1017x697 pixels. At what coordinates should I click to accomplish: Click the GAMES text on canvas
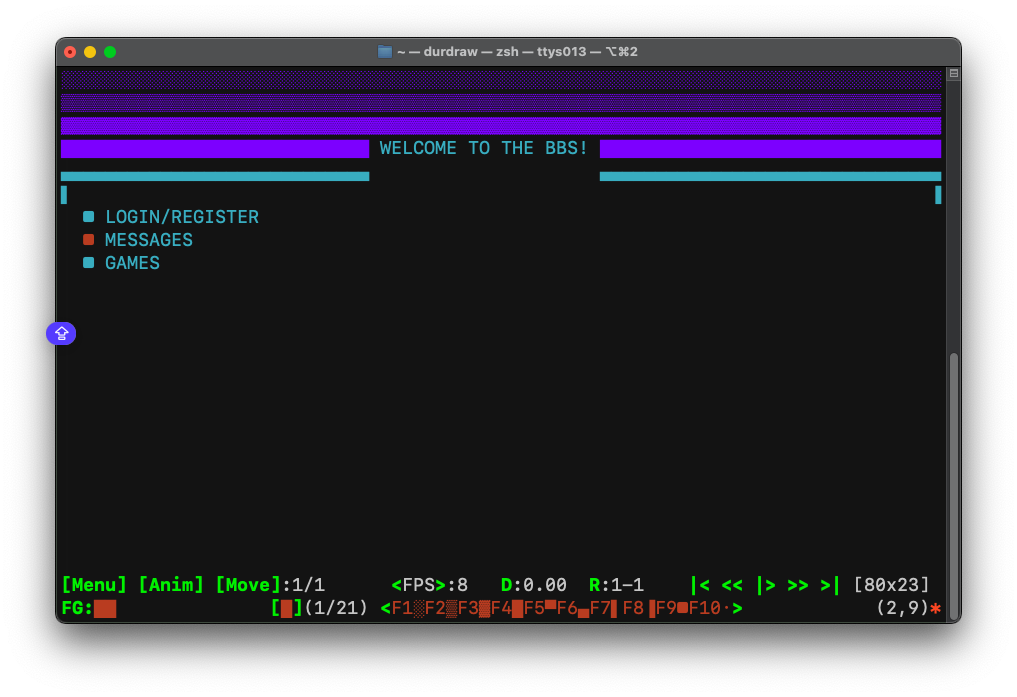coord(132,263)
